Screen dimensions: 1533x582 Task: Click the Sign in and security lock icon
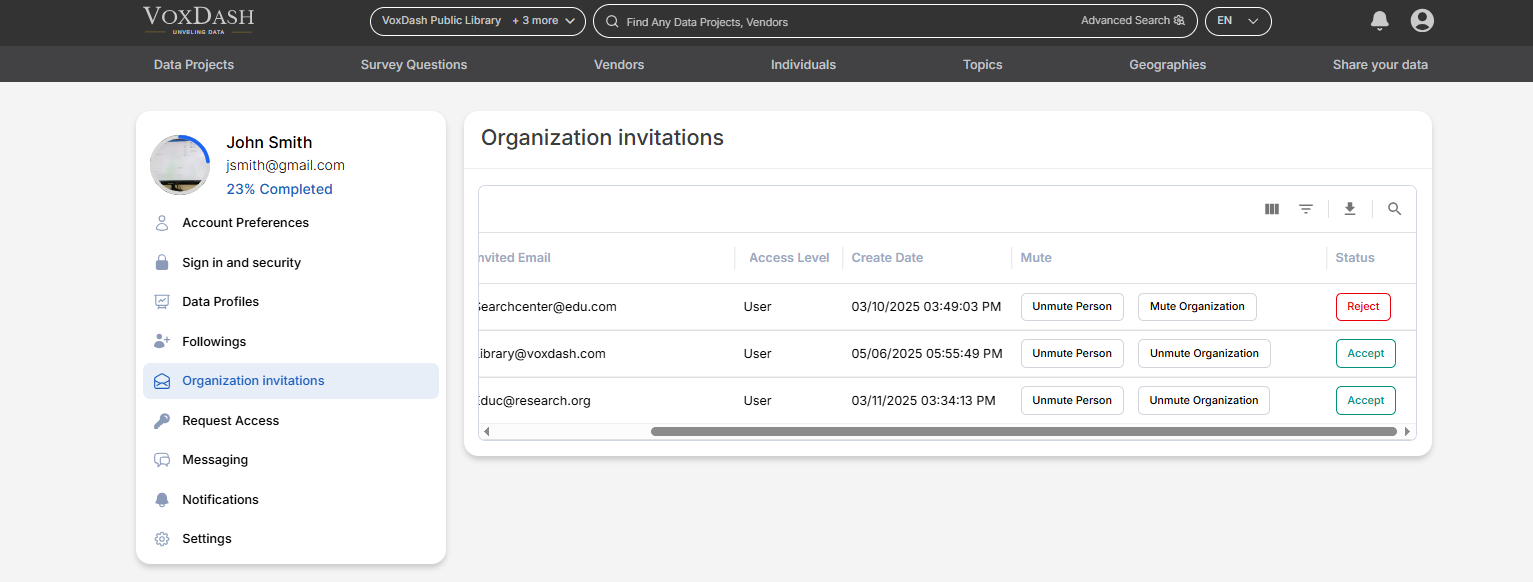tap(162, 263)
